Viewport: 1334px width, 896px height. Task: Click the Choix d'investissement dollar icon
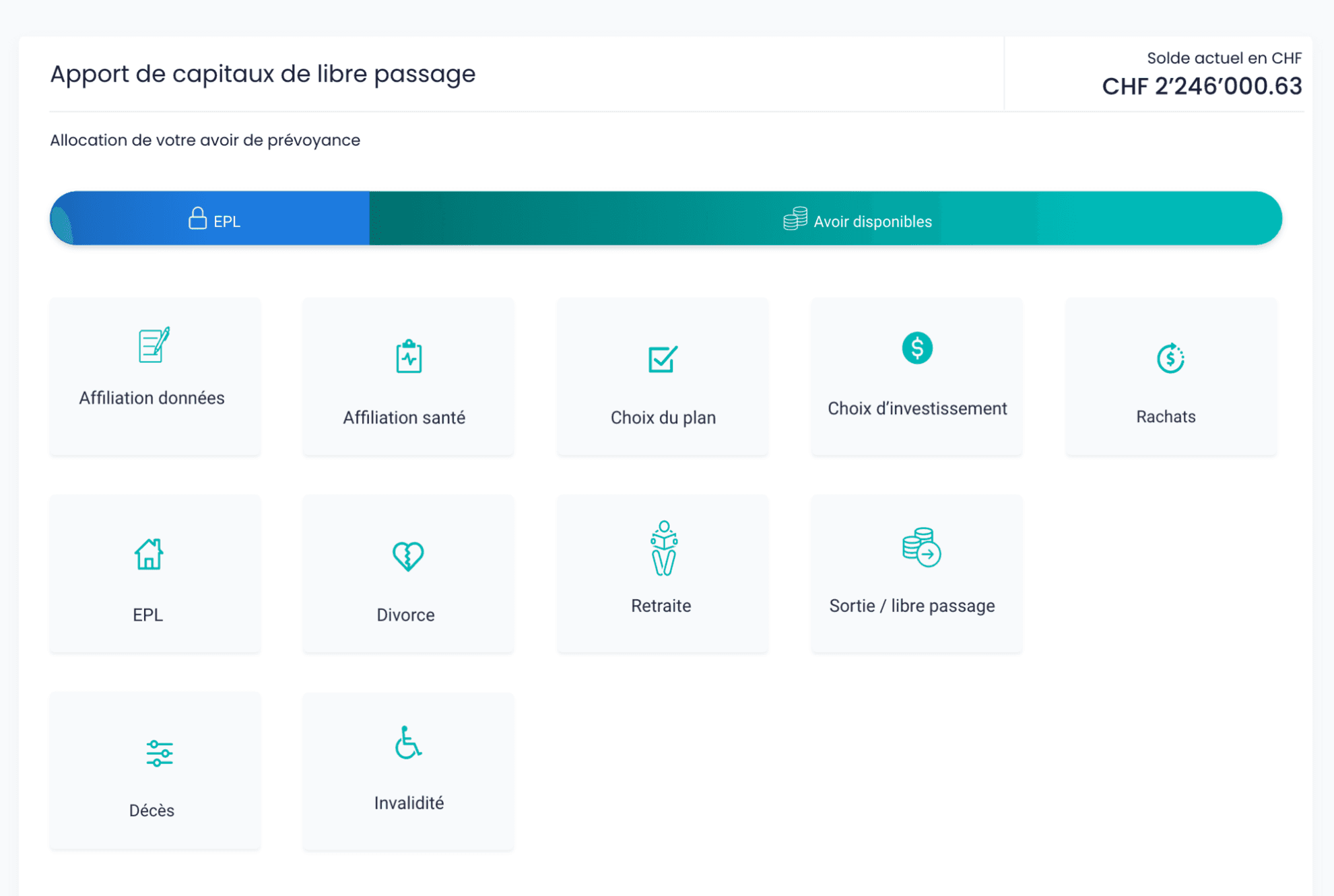[x=917, y=348]
